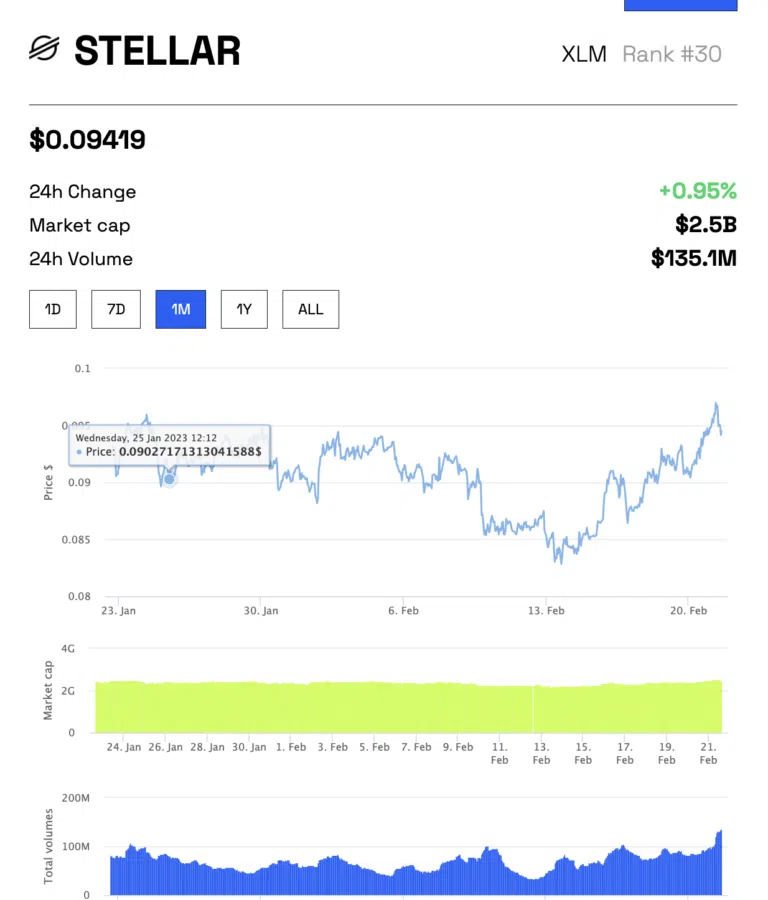
Task: Click the $2.5B market cap value
Action: point(706,225)
